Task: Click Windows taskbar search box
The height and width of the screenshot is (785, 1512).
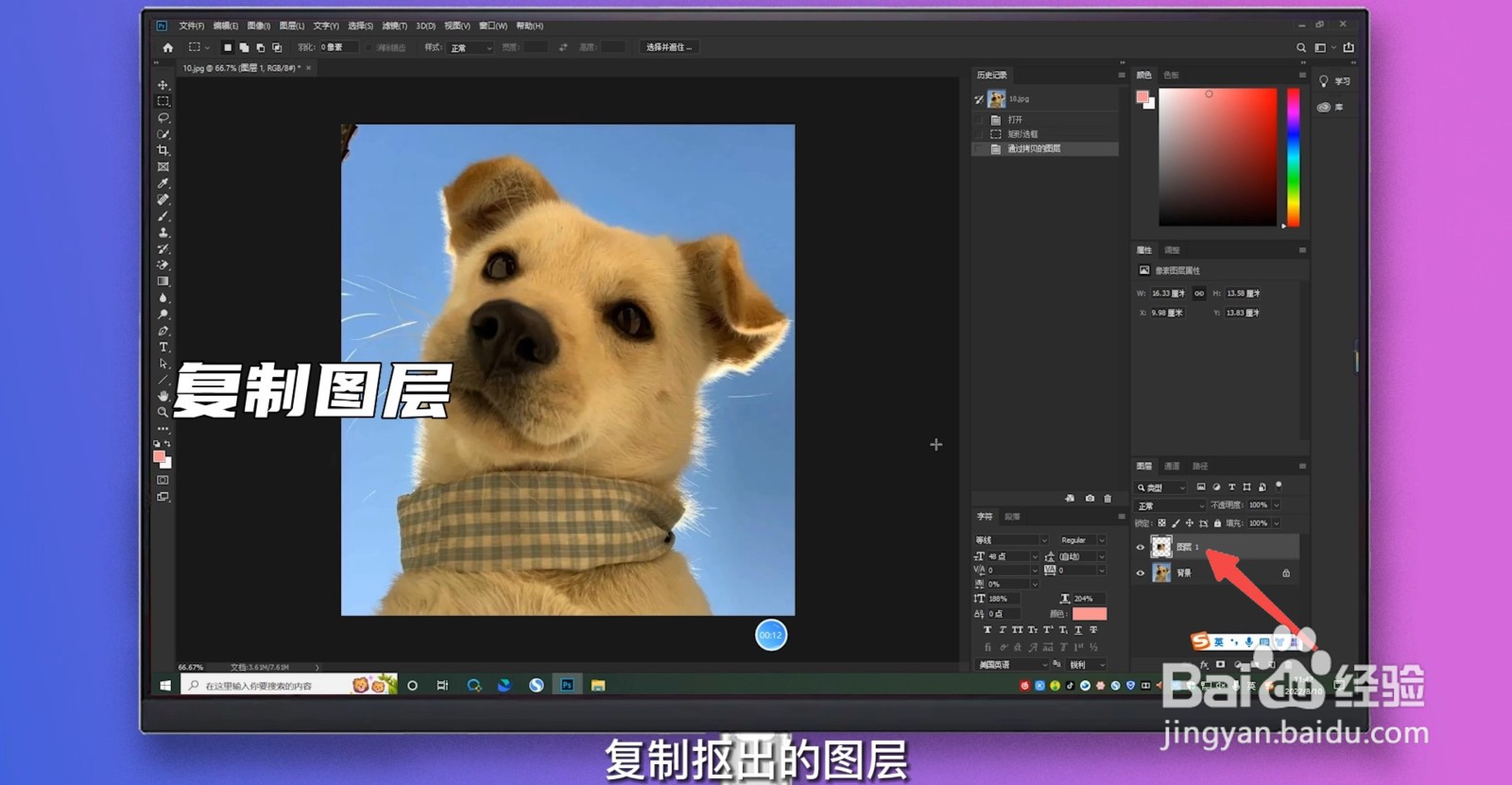Action: (287, 685)
